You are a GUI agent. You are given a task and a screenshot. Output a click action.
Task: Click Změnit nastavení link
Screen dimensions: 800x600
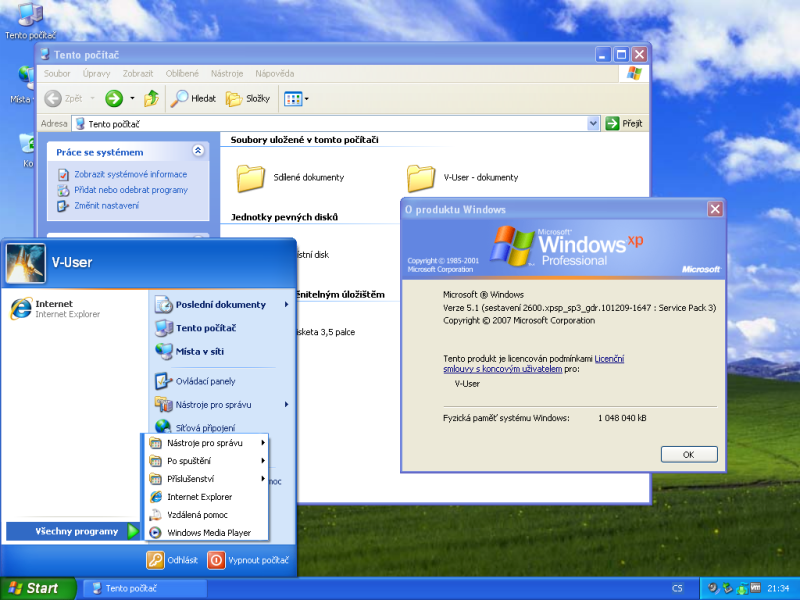pos(106,206)
